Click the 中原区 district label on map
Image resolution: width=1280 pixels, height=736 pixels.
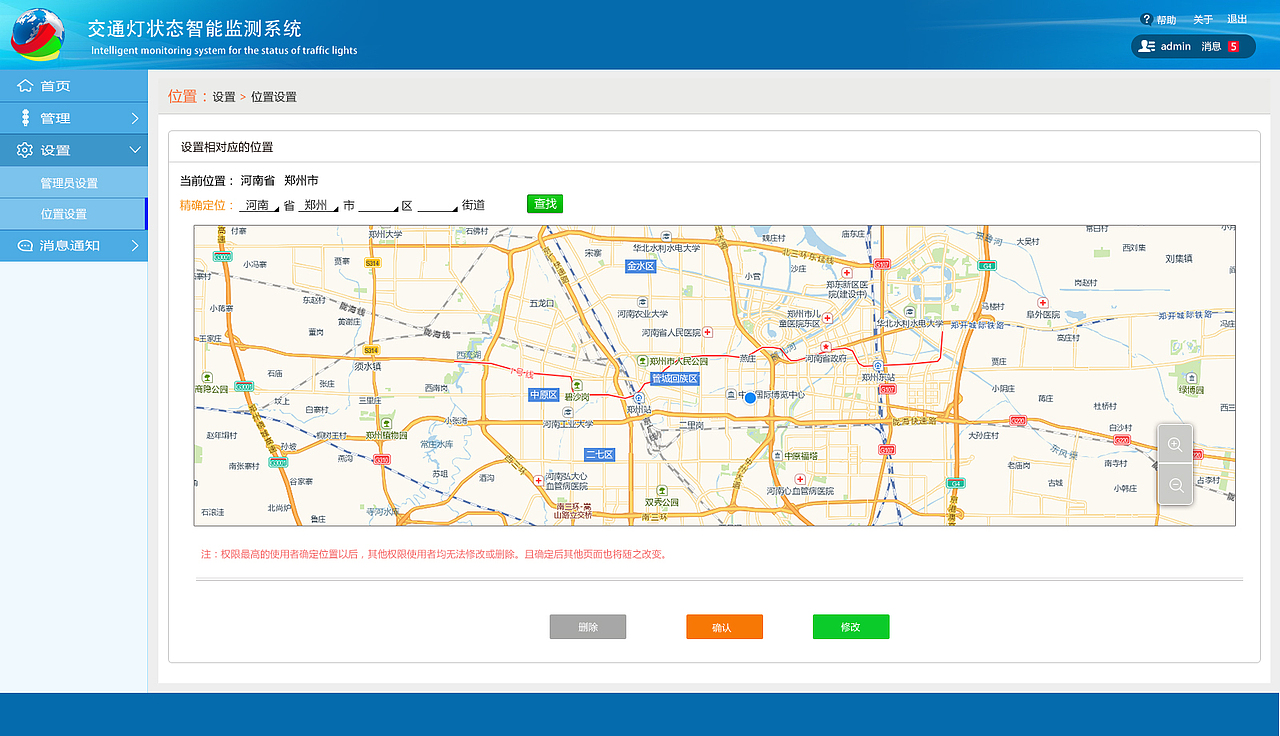(543, 395)
